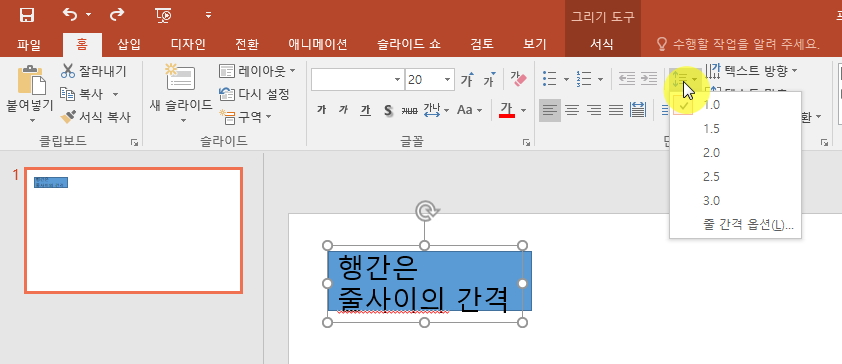Select 2.0 line spacing
The width and height of the screenshot is (842, 364).
(x=735, y=153)
